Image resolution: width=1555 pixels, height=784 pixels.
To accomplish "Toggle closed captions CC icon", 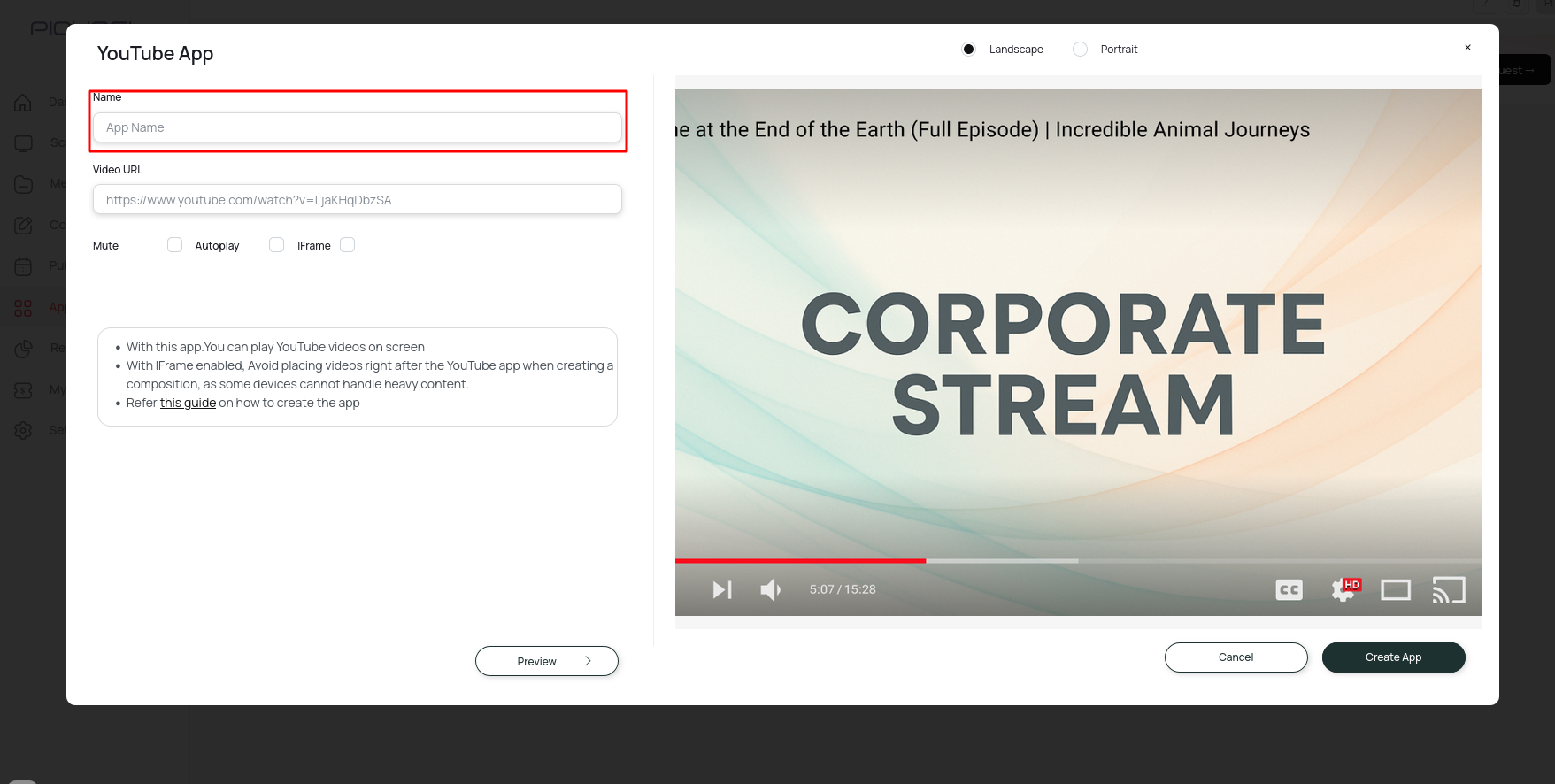I will 1289,590.
